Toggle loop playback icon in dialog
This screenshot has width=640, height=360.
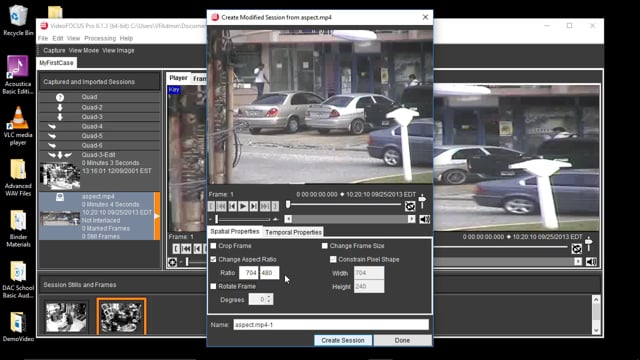[410, 206]
